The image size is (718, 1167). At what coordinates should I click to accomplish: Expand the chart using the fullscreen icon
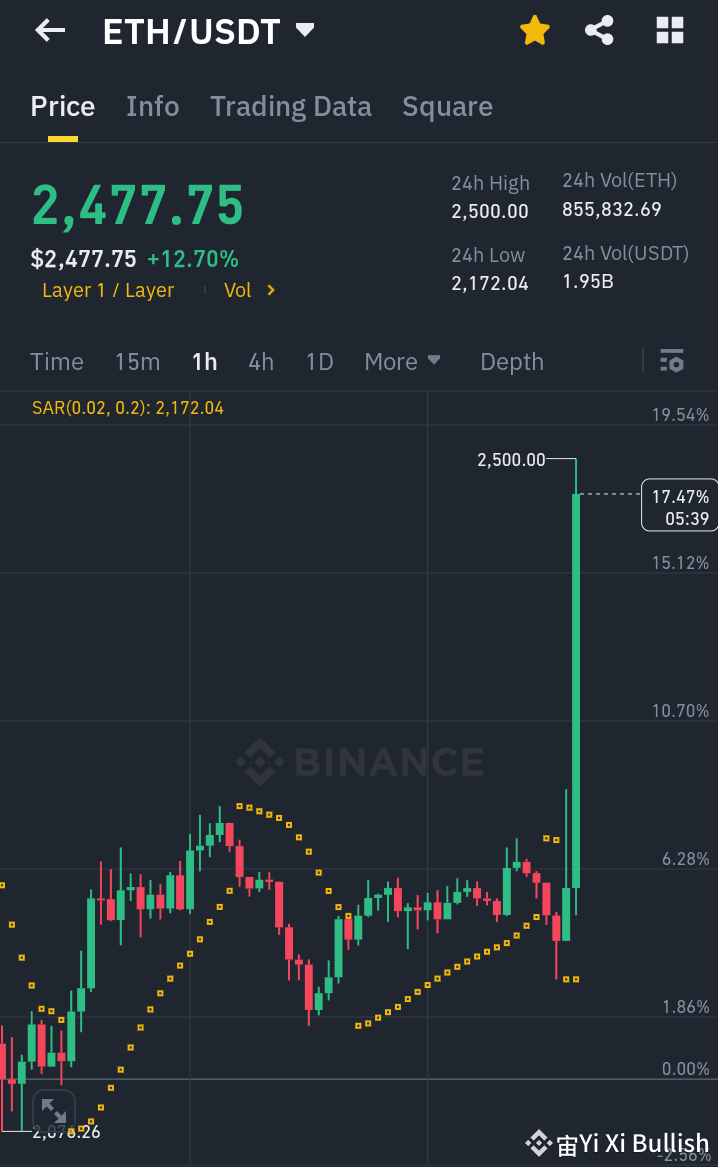53,1110
